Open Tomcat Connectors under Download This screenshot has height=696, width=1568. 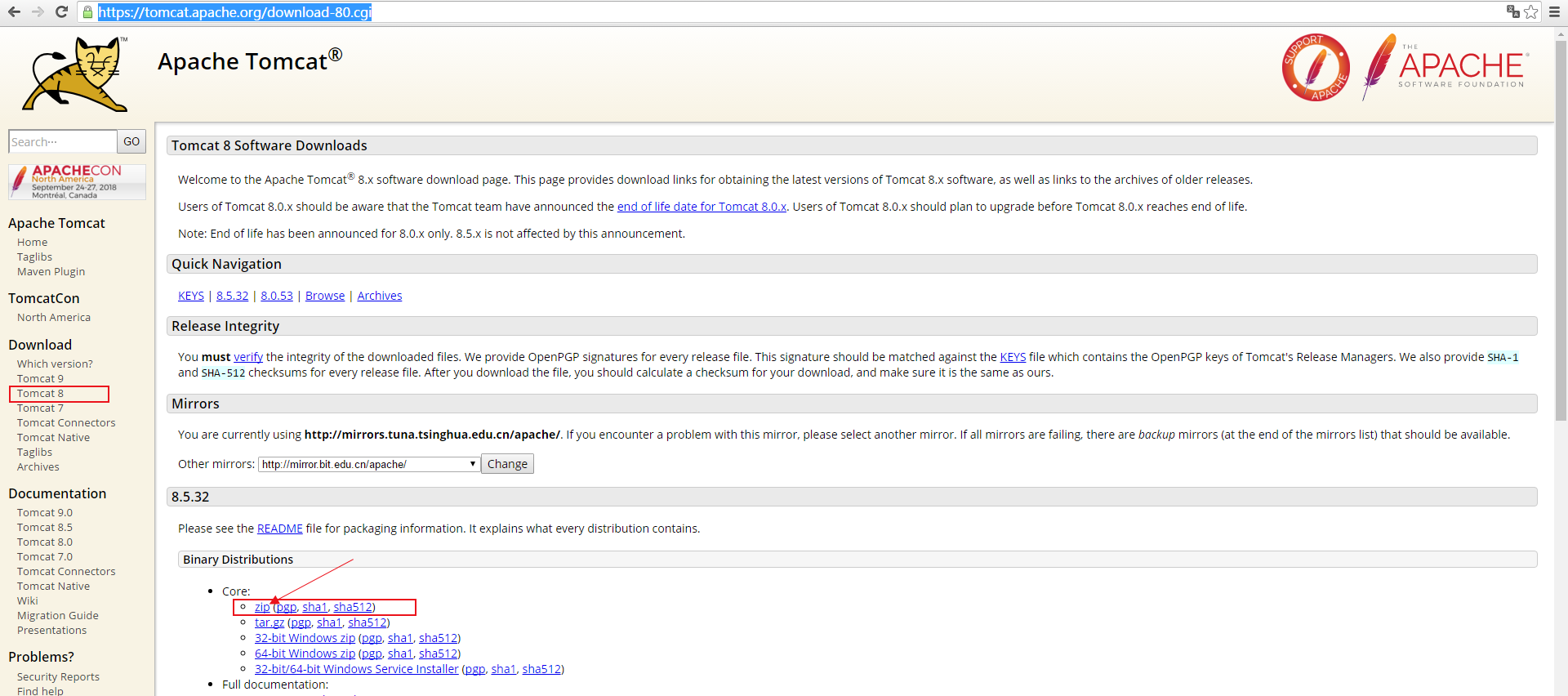[x=66, y=422]
